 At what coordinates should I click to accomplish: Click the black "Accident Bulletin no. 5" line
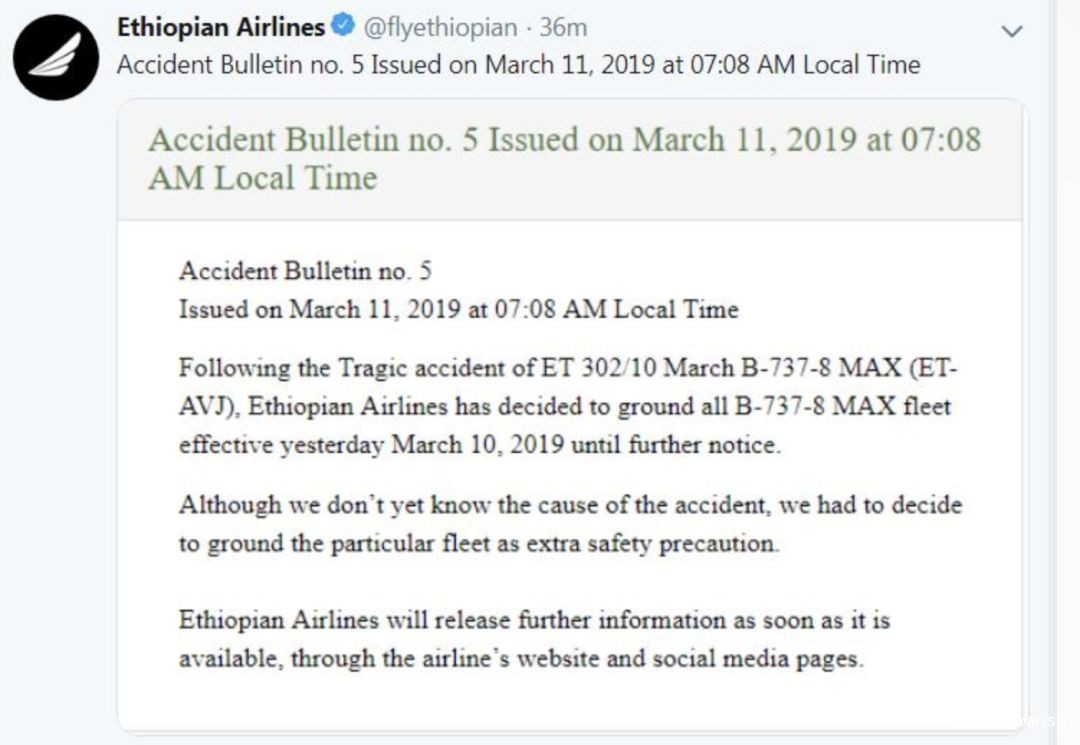305,271
